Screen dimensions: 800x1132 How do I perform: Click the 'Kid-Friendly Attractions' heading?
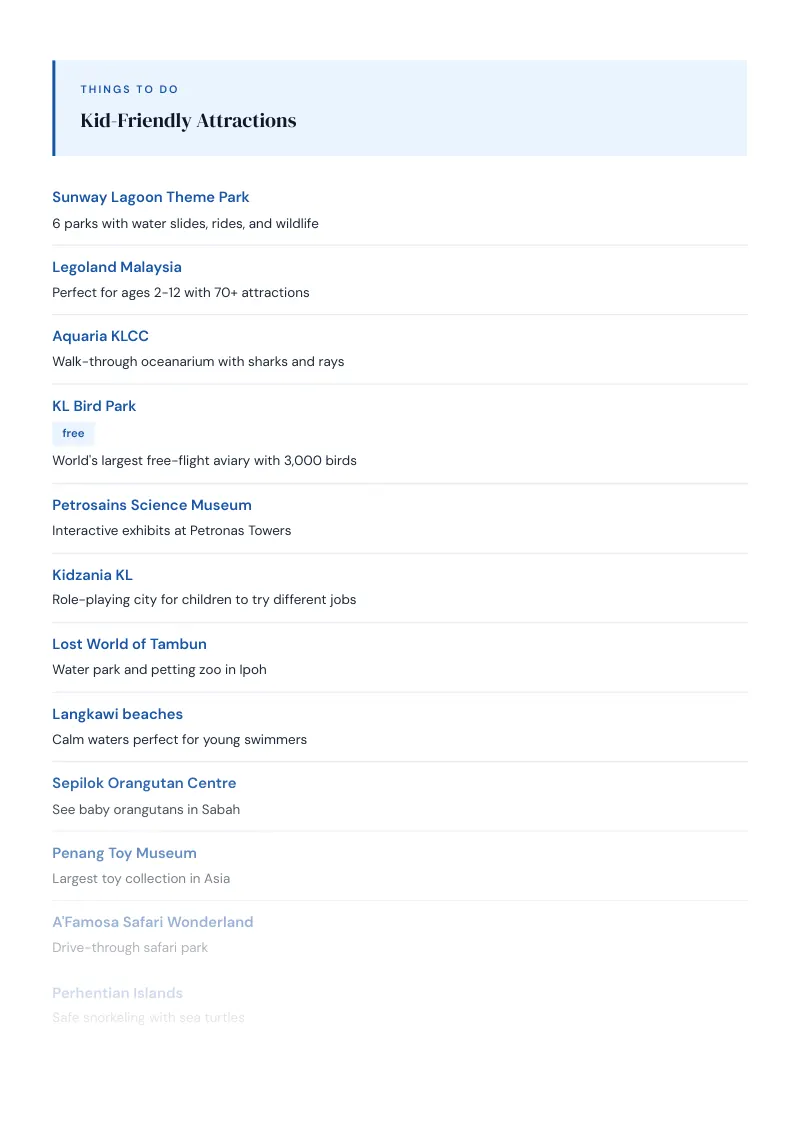tap(188, 121)
